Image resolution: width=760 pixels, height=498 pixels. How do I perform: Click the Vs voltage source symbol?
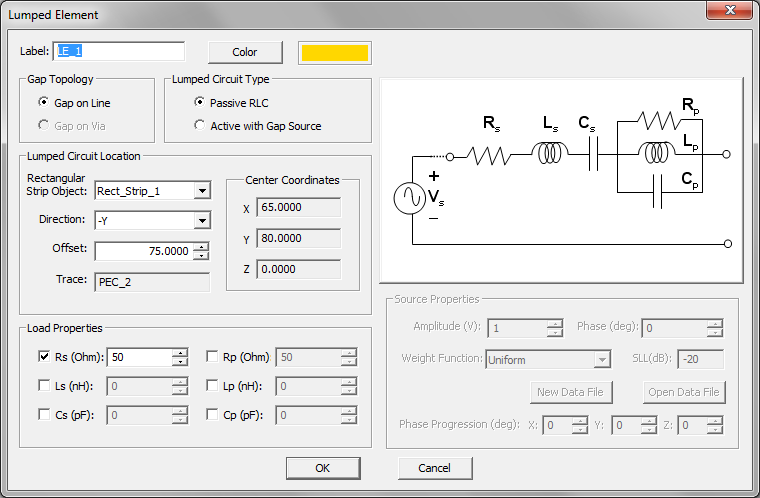[410, 198]
